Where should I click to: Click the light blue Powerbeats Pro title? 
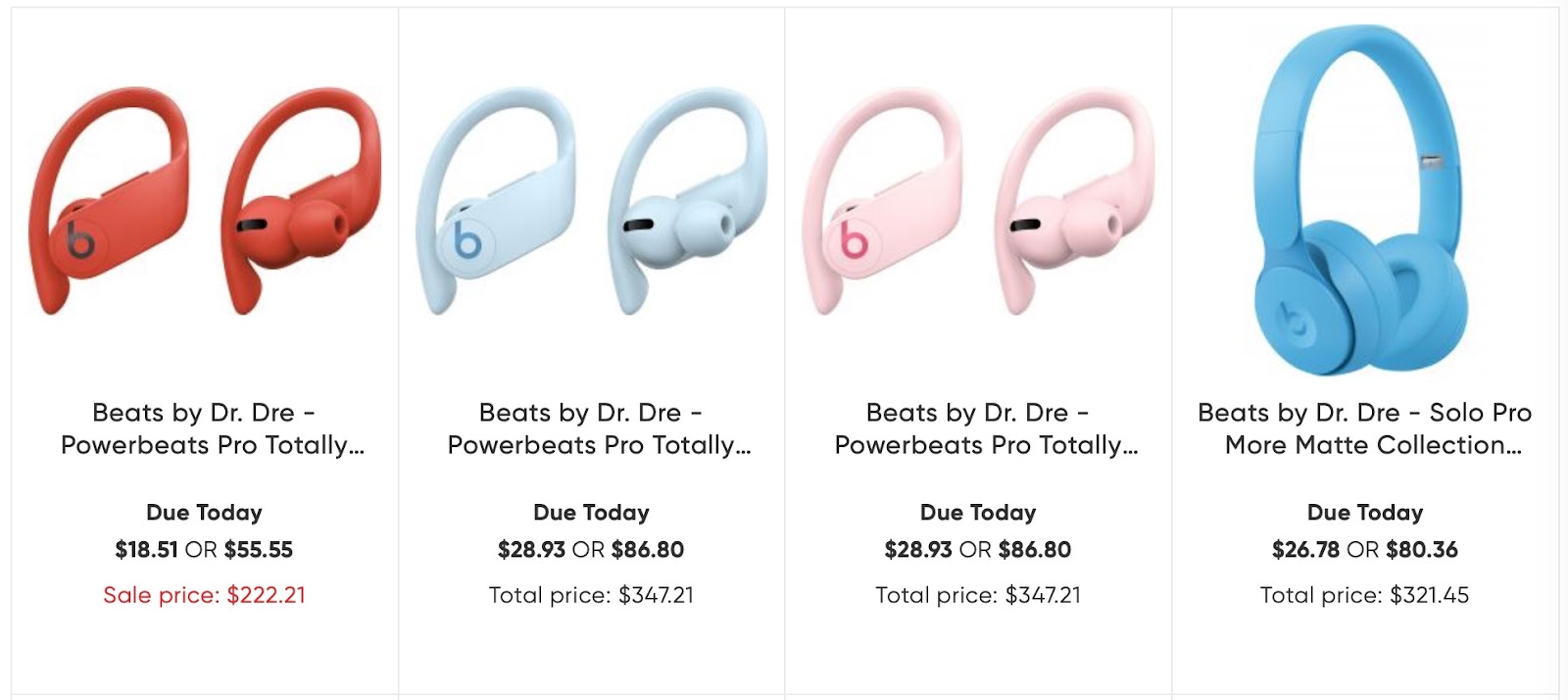pyautogui.click(x=599, y=428)
